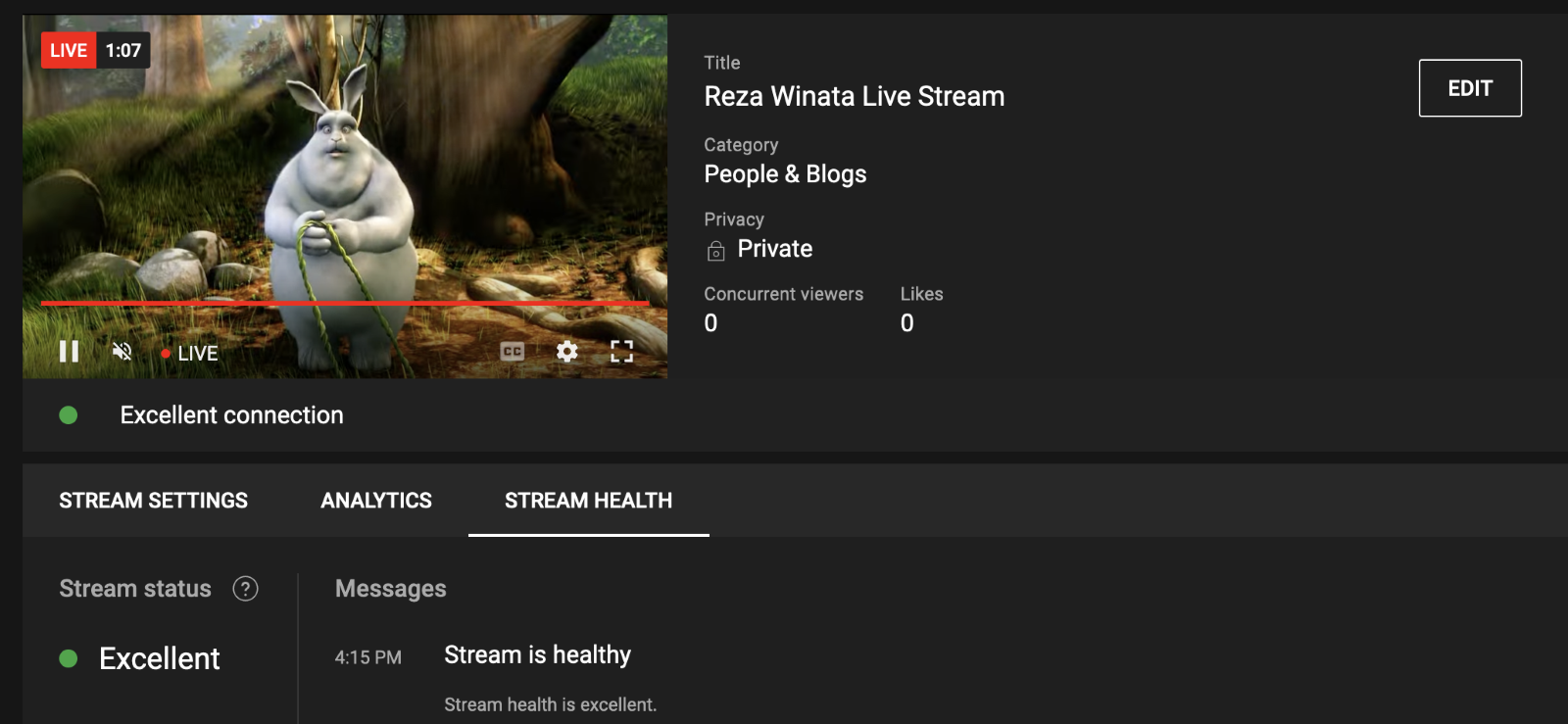This screenshot has width=1568, height=724.
Task: Click the red video progress bar
Action: tap(343, 304)
